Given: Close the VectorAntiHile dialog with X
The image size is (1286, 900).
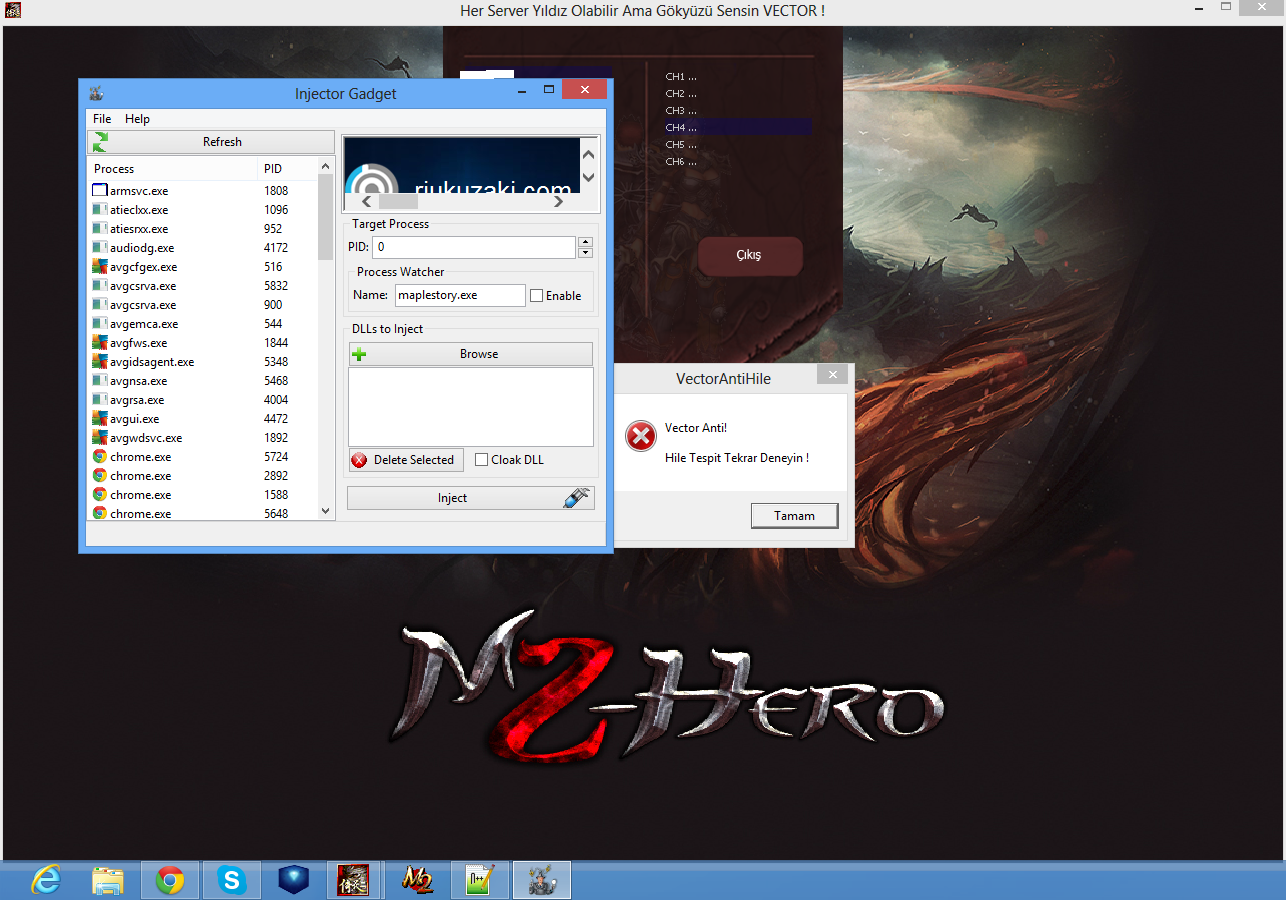Looking at the screenshot, I should pos(832,376).
